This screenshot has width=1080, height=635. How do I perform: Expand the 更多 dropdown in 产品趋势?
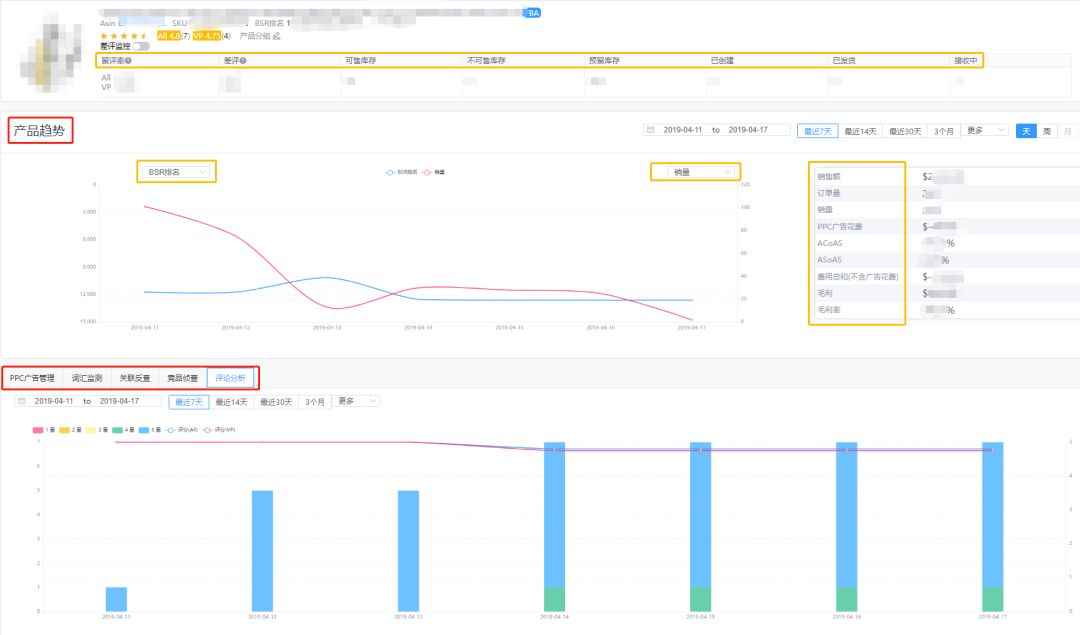tap(985, 130)
